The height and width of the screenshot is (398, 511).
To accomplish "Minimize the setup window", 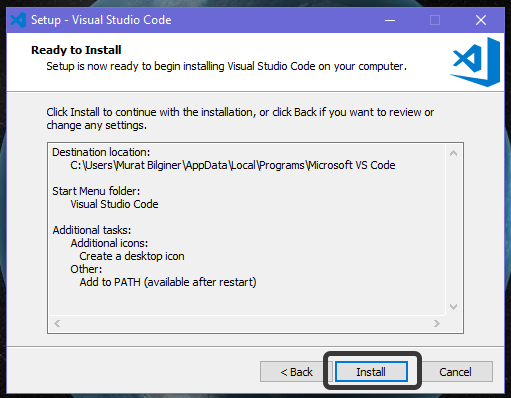I will pos(390,20).
